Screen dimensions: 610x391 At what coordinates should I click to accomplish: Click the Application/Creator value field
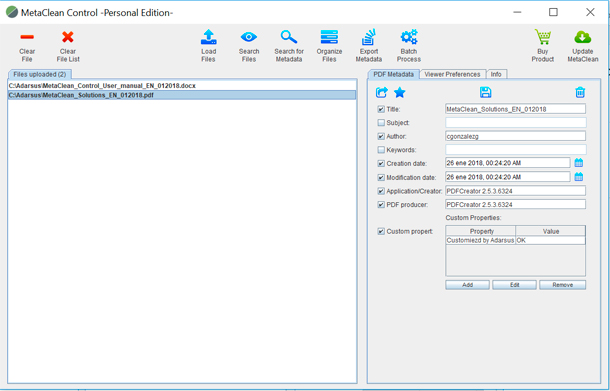pos(515,191)
